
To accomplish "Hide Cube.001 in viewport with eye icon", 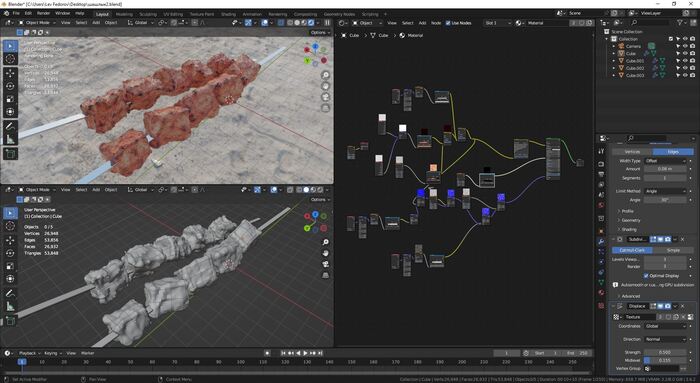I will [x=685, y=61].
